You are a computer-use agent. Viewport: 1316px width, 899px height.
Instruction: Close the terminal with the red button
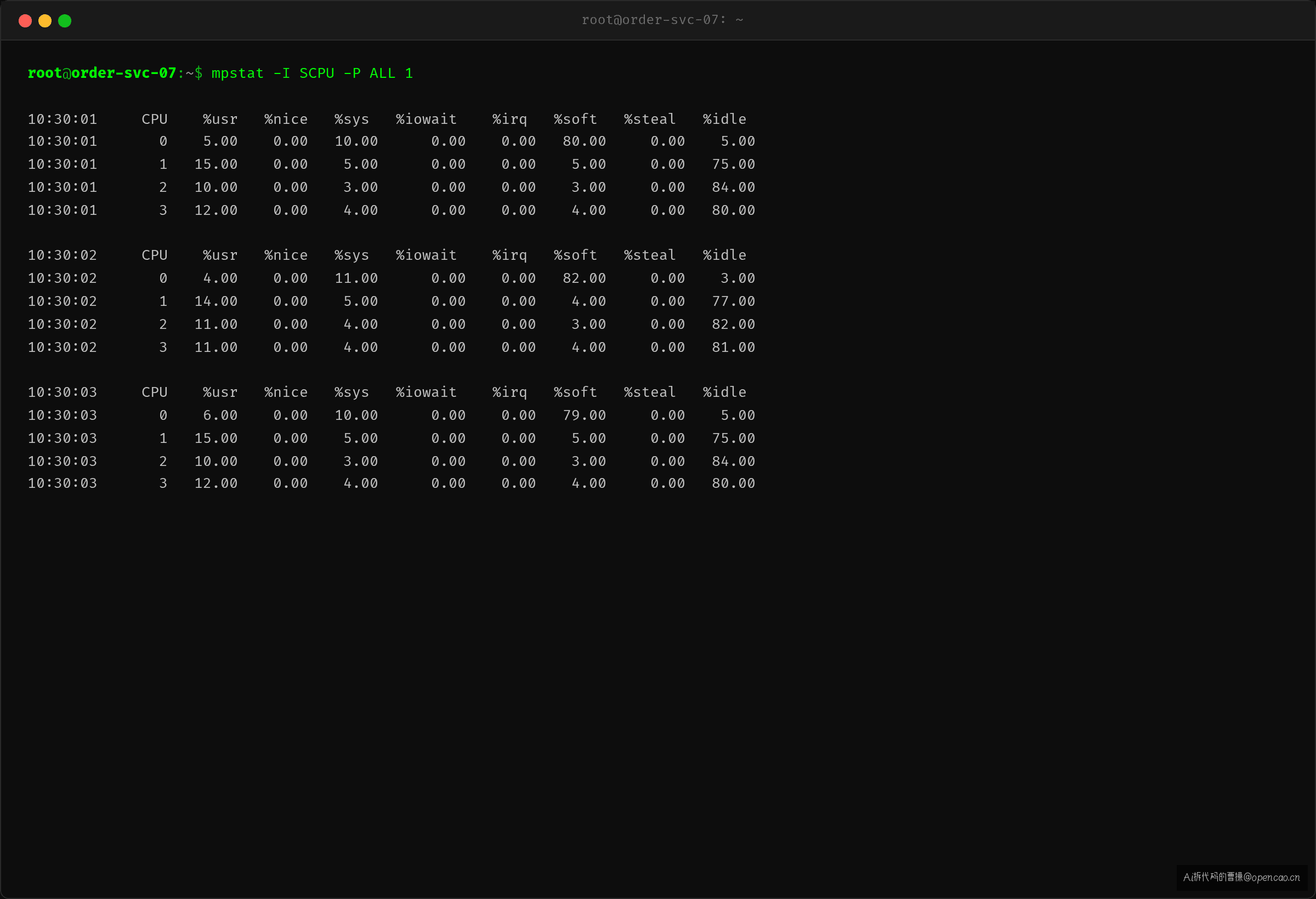point(25,21)
